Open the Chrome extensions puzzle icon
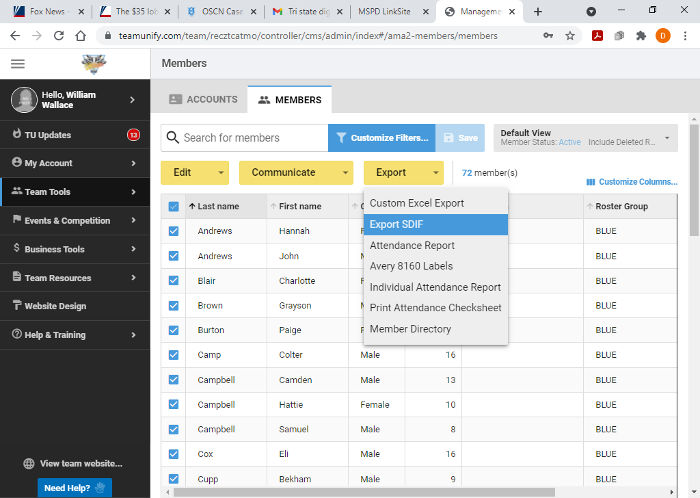 [x=641, y=35]
